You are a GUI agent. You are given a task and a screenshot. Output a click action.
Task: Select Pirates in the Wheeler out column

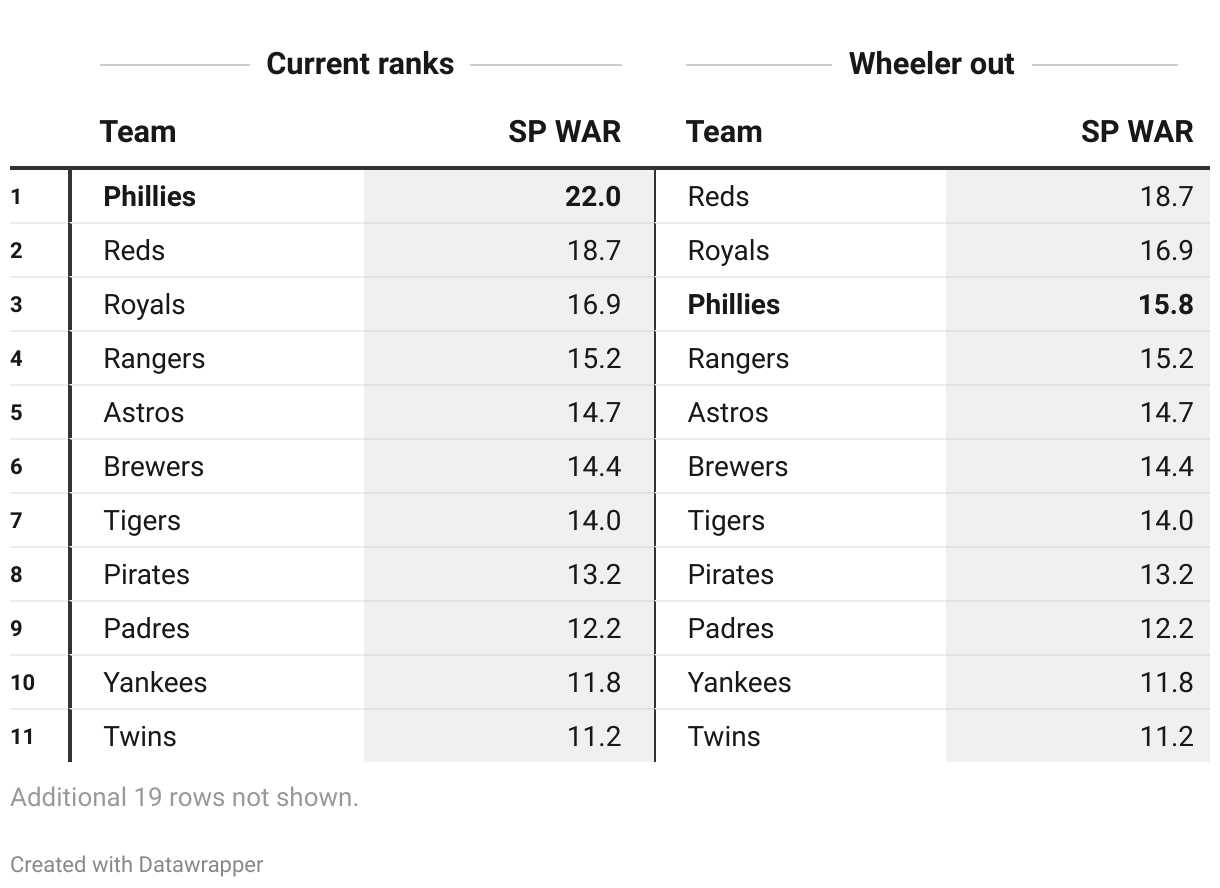point(730,575)
